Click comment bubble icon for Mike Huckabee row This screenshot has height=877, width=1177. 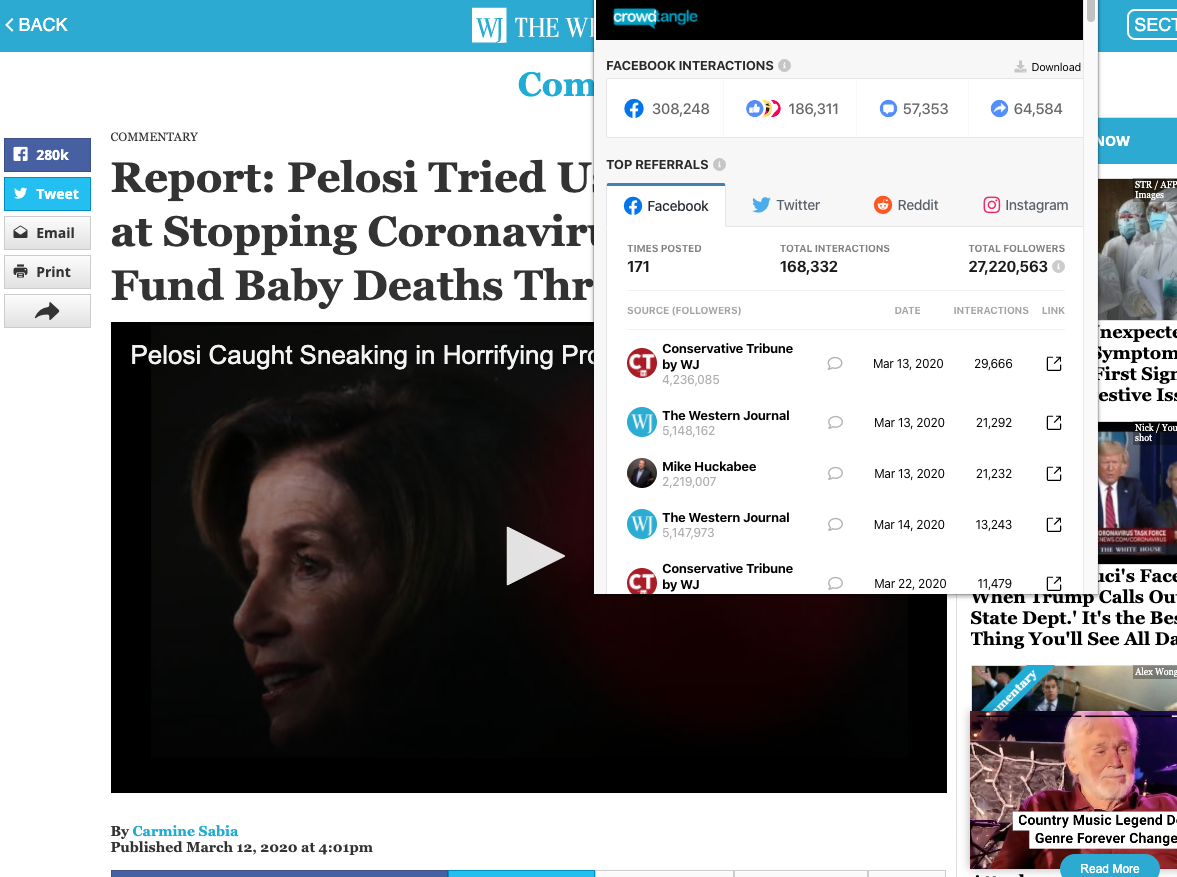(x=835, y=474)
